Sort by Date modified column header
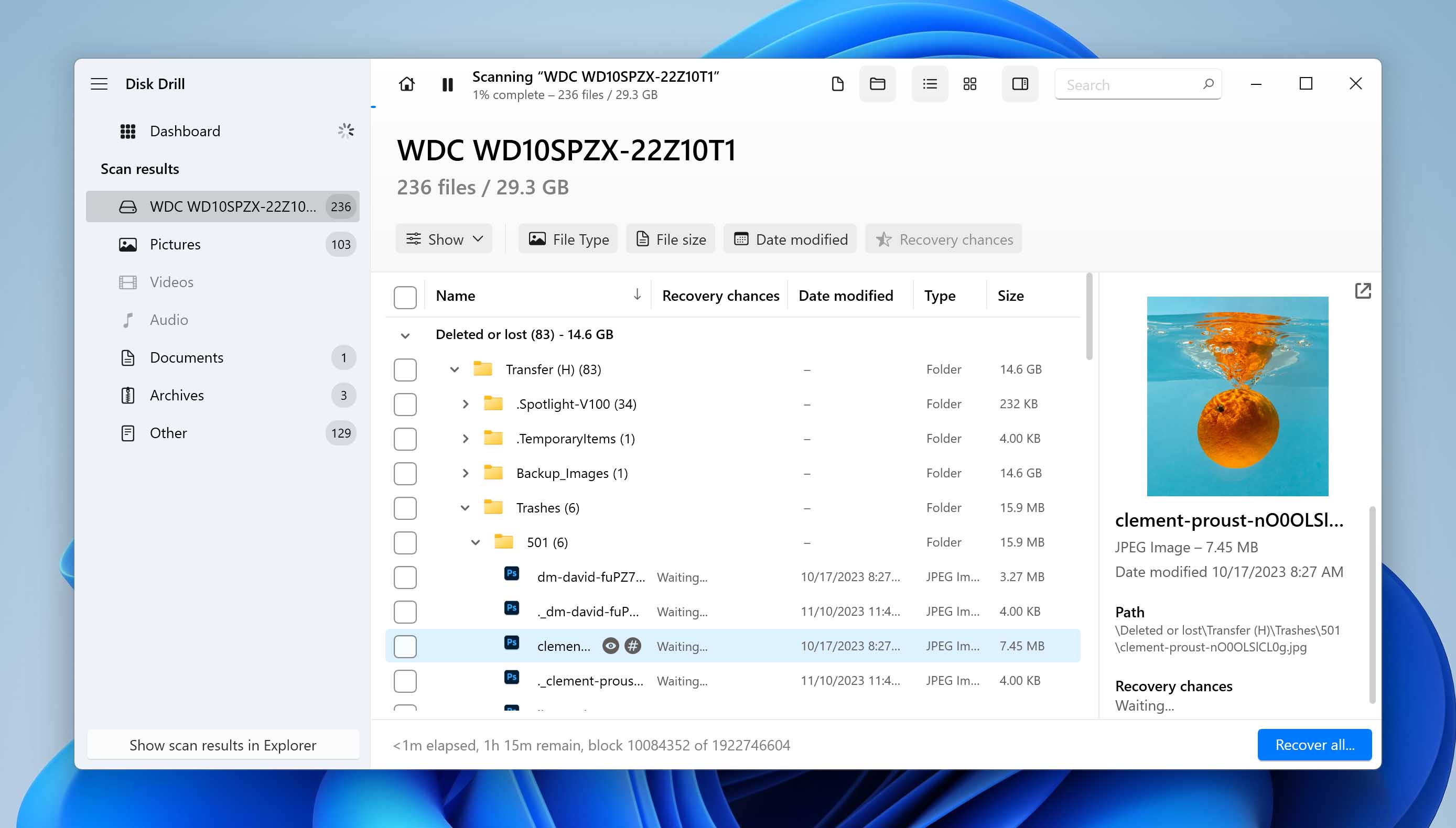The width and height of the screenshot is (1456, 828). point(846,296)
